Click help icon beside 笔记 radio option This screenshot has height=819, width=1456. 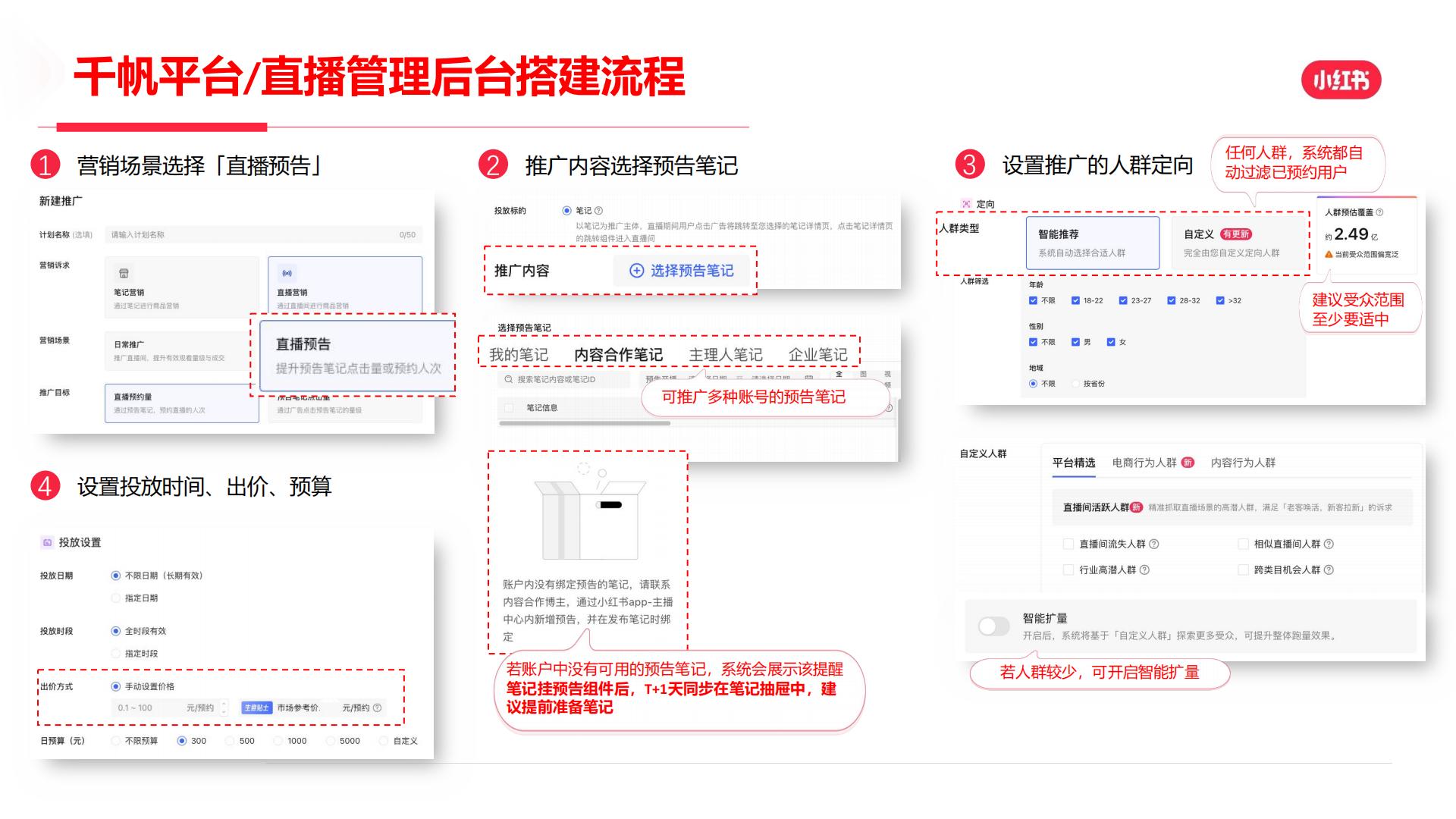598,211
